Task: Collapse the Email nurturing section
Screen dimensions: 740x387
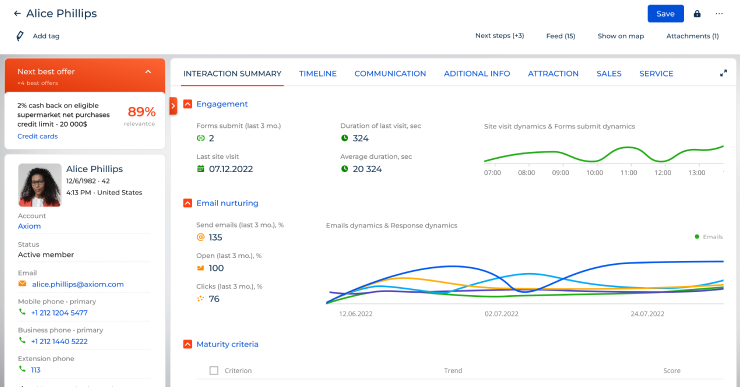Action: (187, 203)
